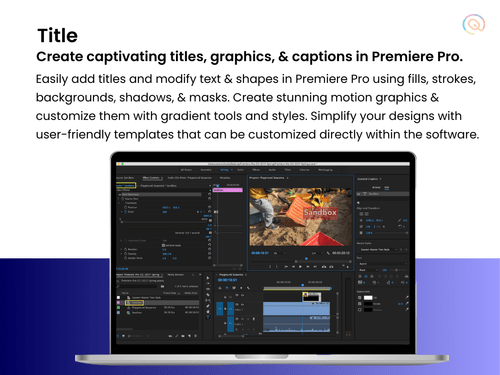Reset the Position parameter in Effect Controls

[210, 207]
